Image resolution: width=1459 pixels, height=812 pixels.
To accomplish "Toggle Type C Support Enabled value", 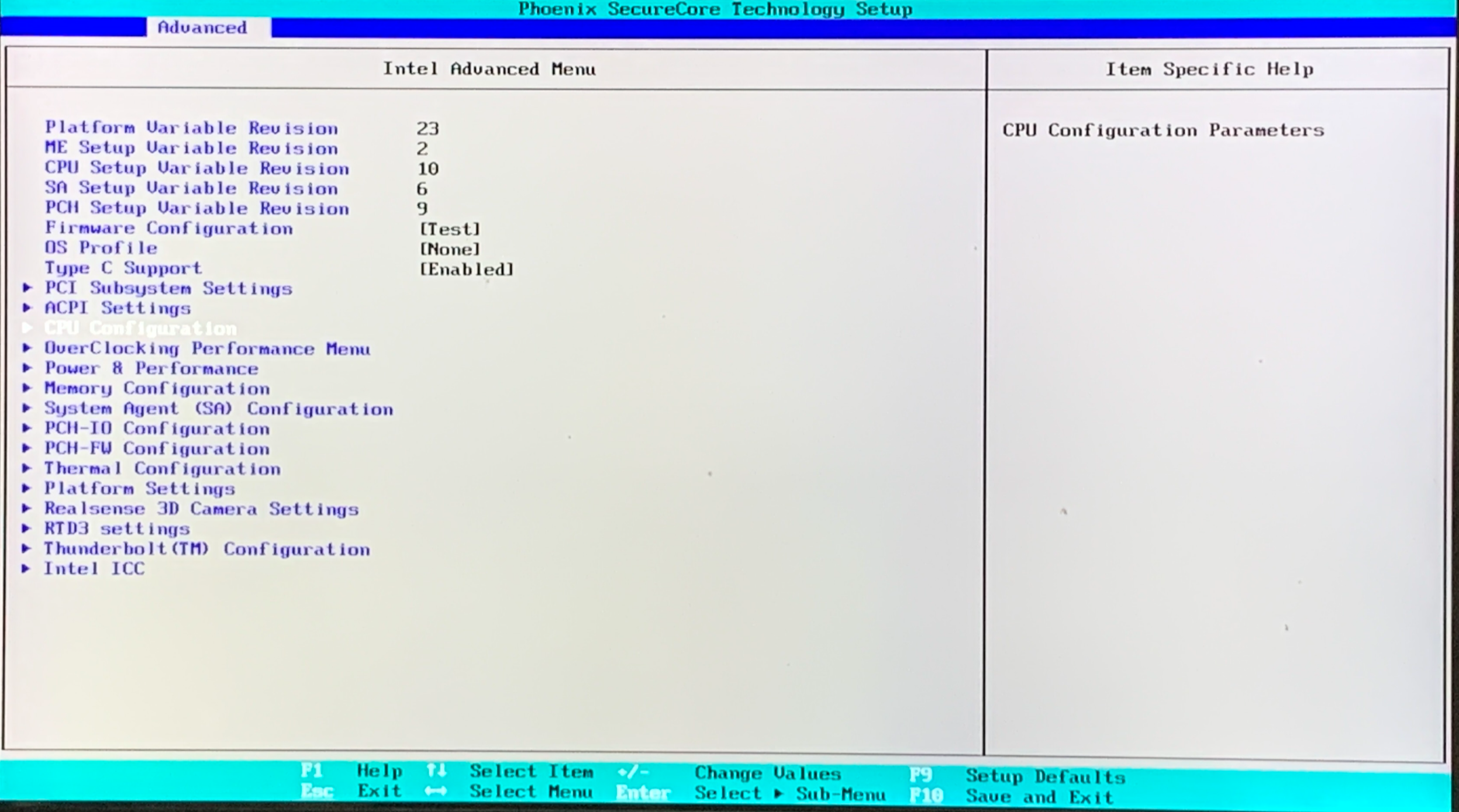I will pyautogui.click(x=466, y=269).
